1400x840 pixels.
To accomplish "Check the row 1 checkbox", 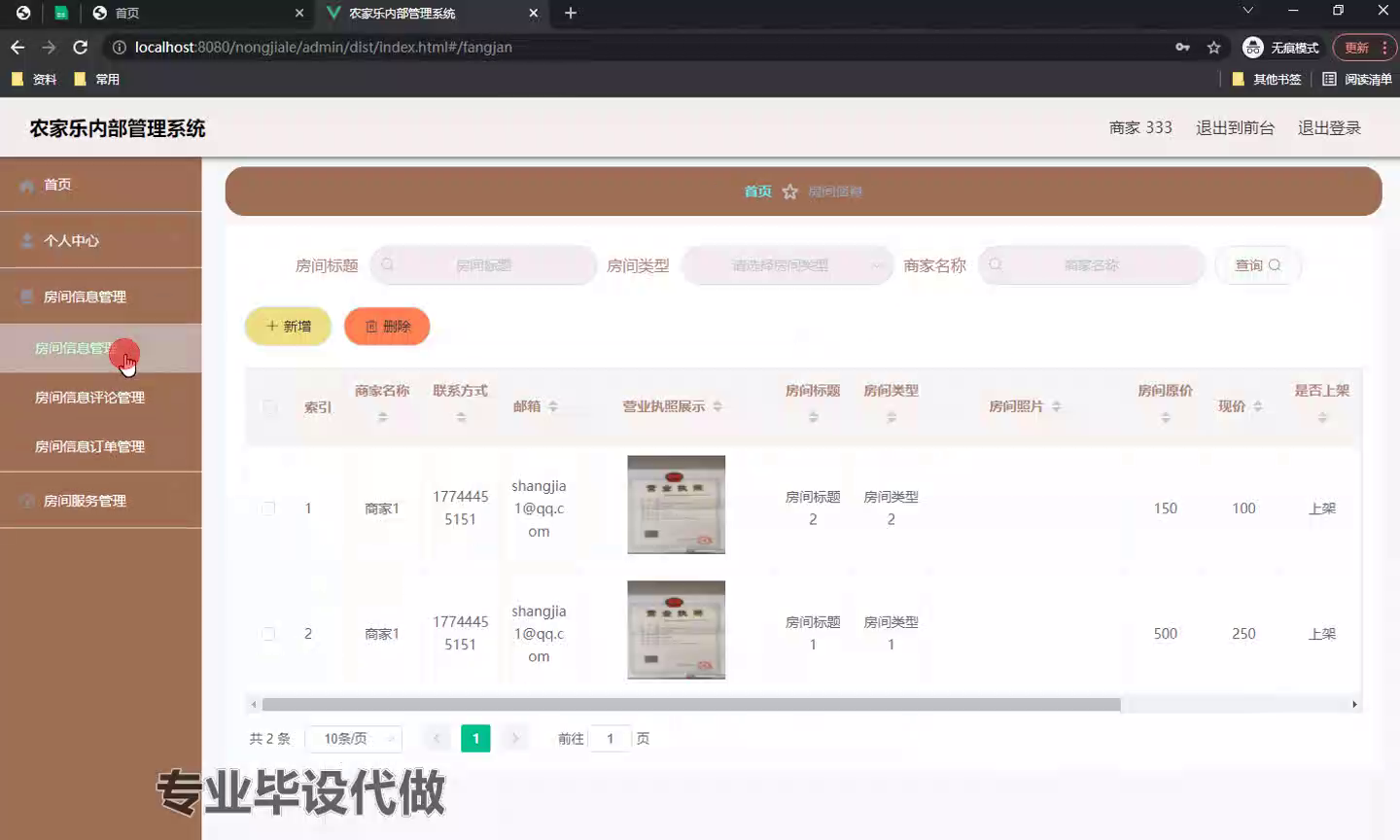I will click(x=268, y=508).
